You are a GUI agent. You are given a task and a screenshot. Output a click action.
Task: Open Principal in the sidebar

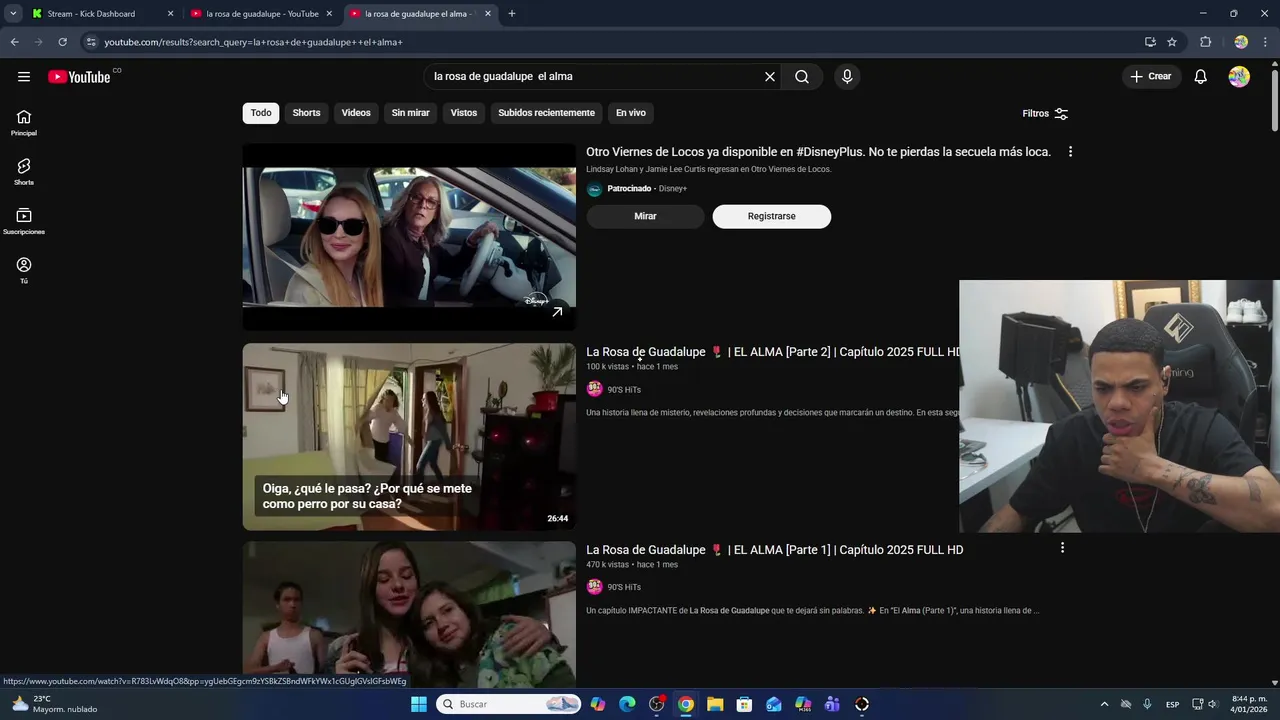[x=24, y=123]
